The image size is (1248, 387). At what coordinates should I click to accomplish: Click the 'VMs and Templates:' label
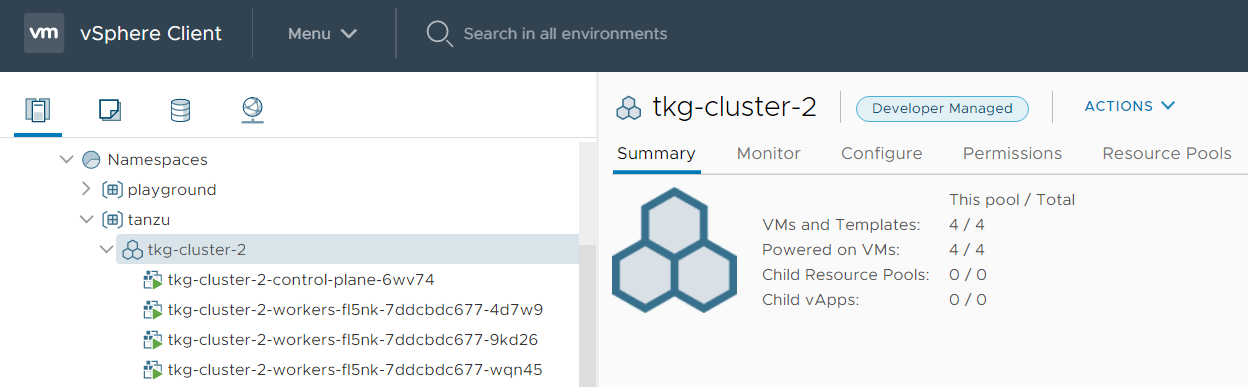click(841, 225)
